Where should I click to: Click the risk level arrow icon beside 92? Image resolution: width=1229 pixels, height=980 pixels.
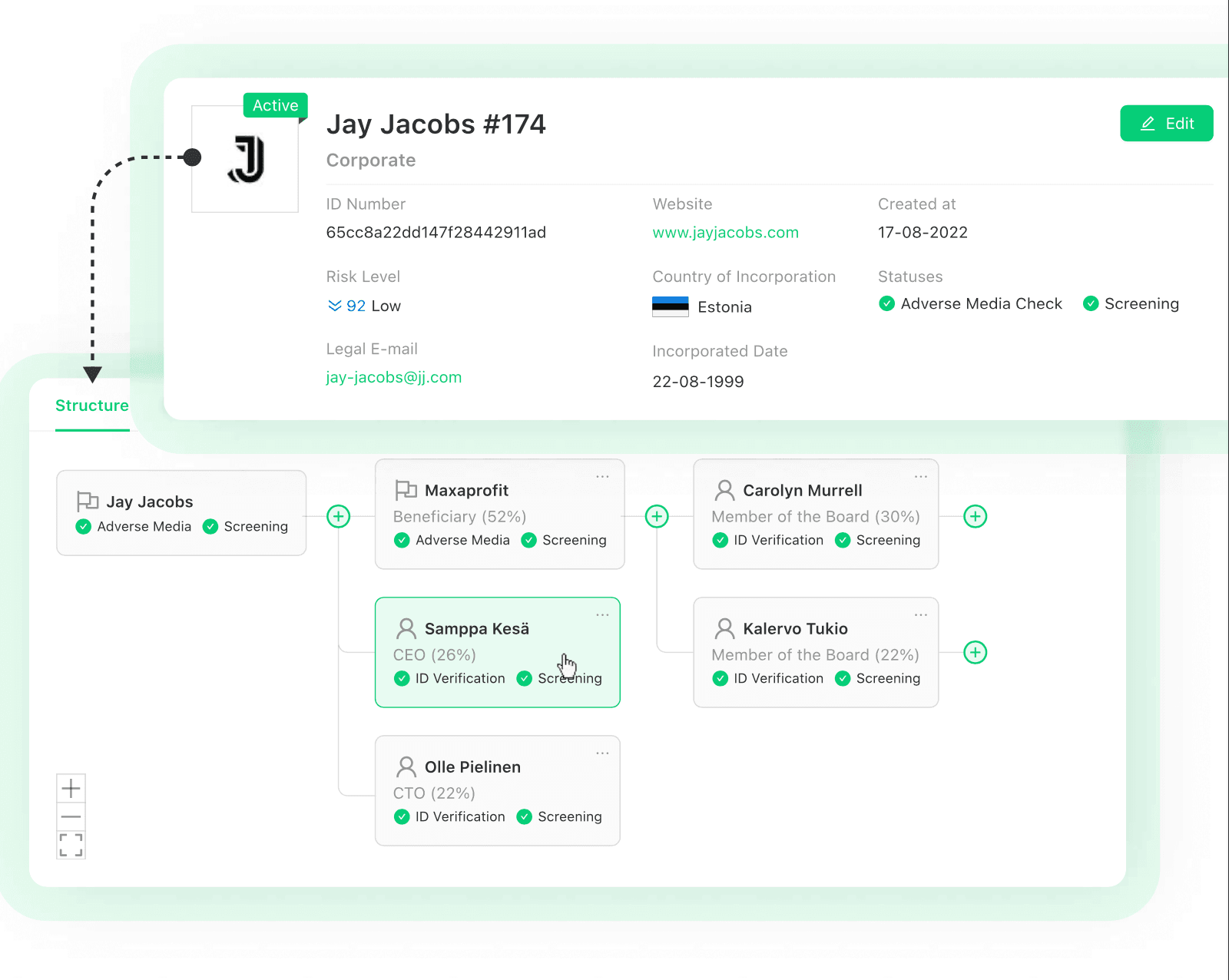pyautogui.click(x=334, y=306)
